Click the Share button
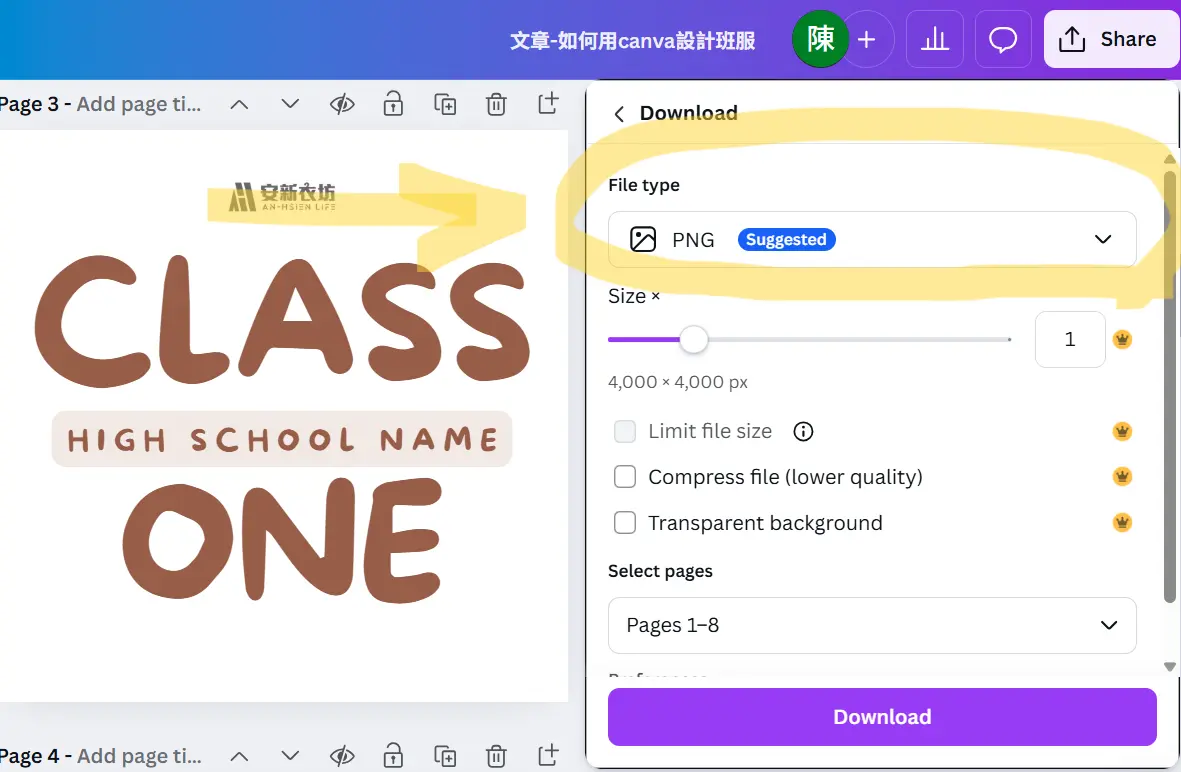 [1110, 39]
